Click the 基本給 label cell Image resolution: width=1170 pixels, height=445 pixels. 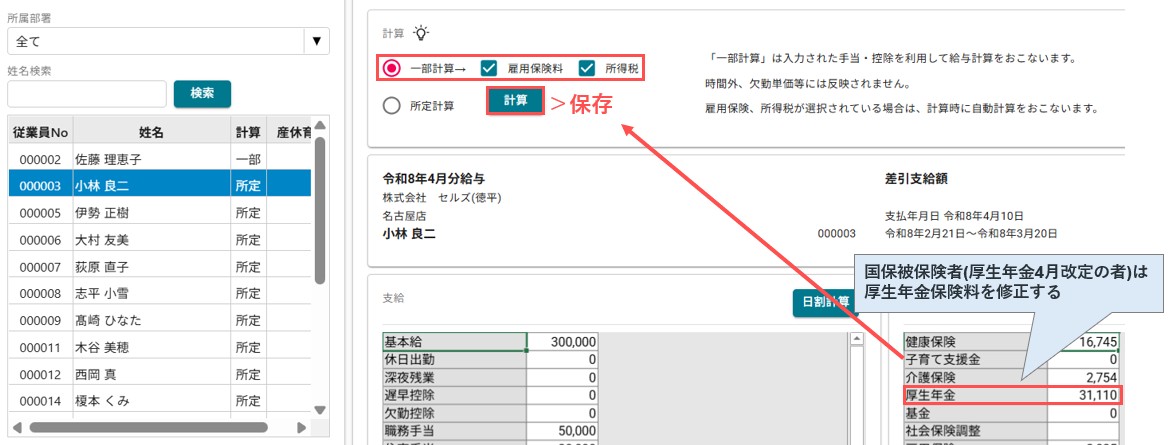click(454, 341)
